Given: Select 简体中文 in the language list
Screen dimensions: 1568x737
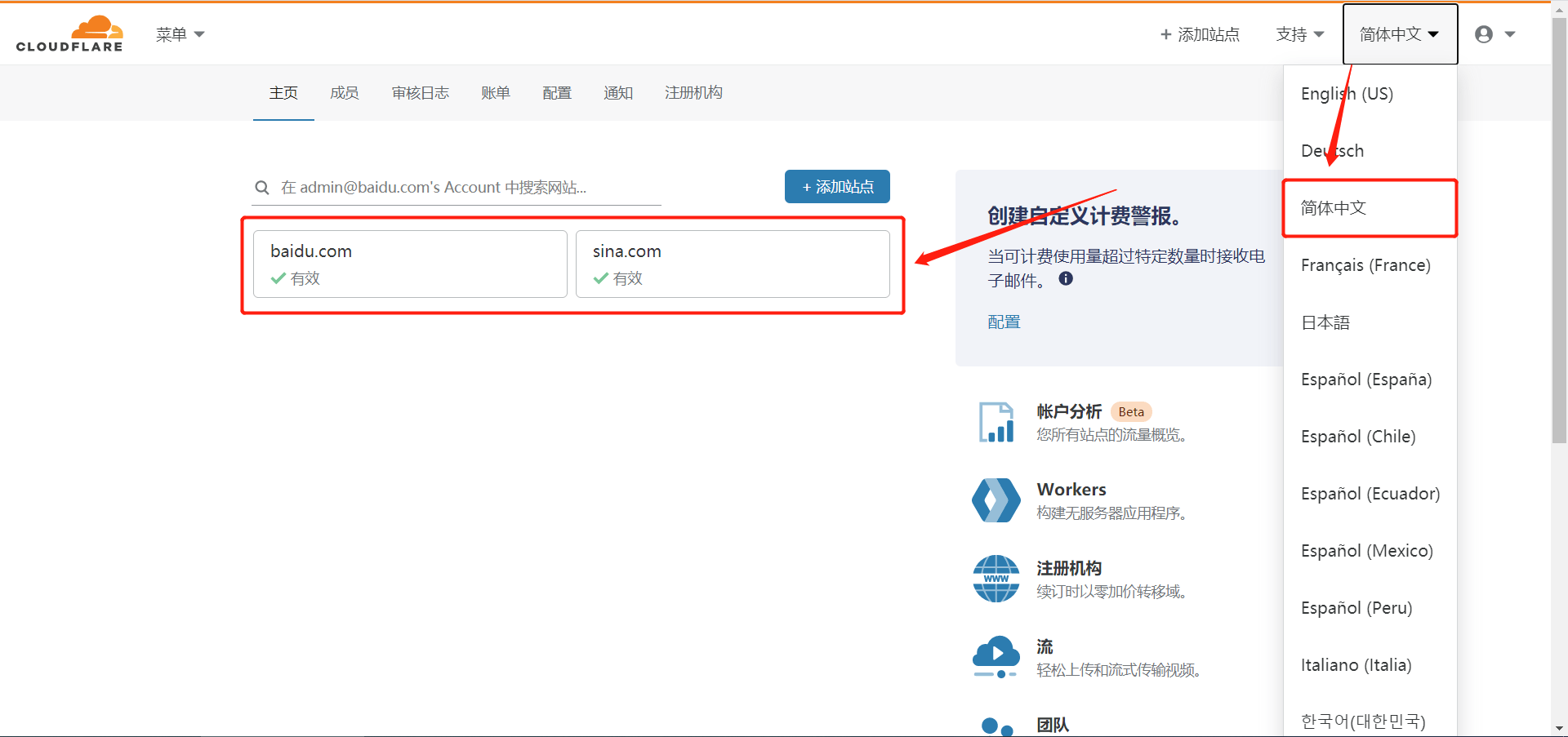Looking at the screenshot, I should pos(1370,208).
